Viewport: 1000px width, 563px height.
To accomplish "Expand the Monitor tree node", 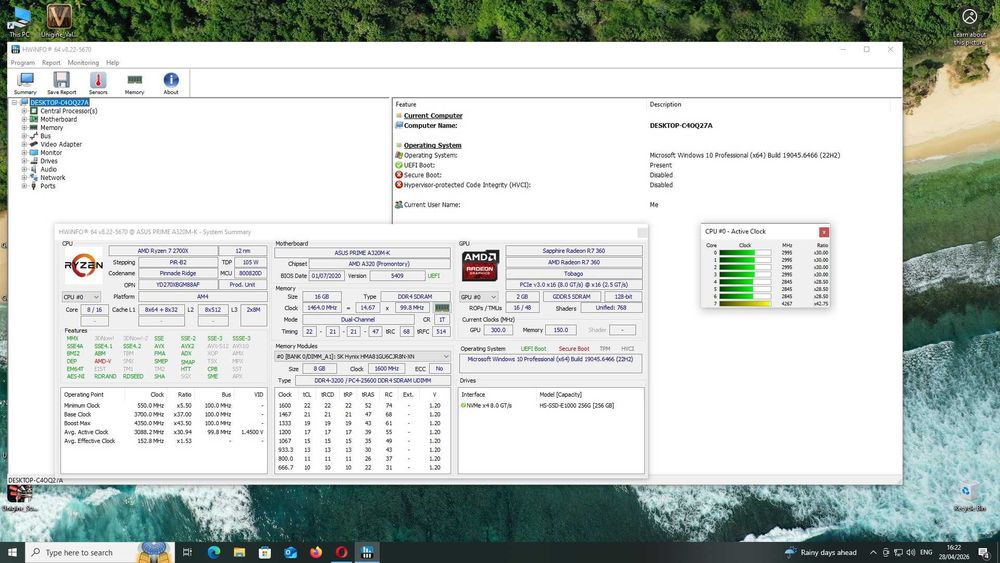I will click(x=24, y=152).
